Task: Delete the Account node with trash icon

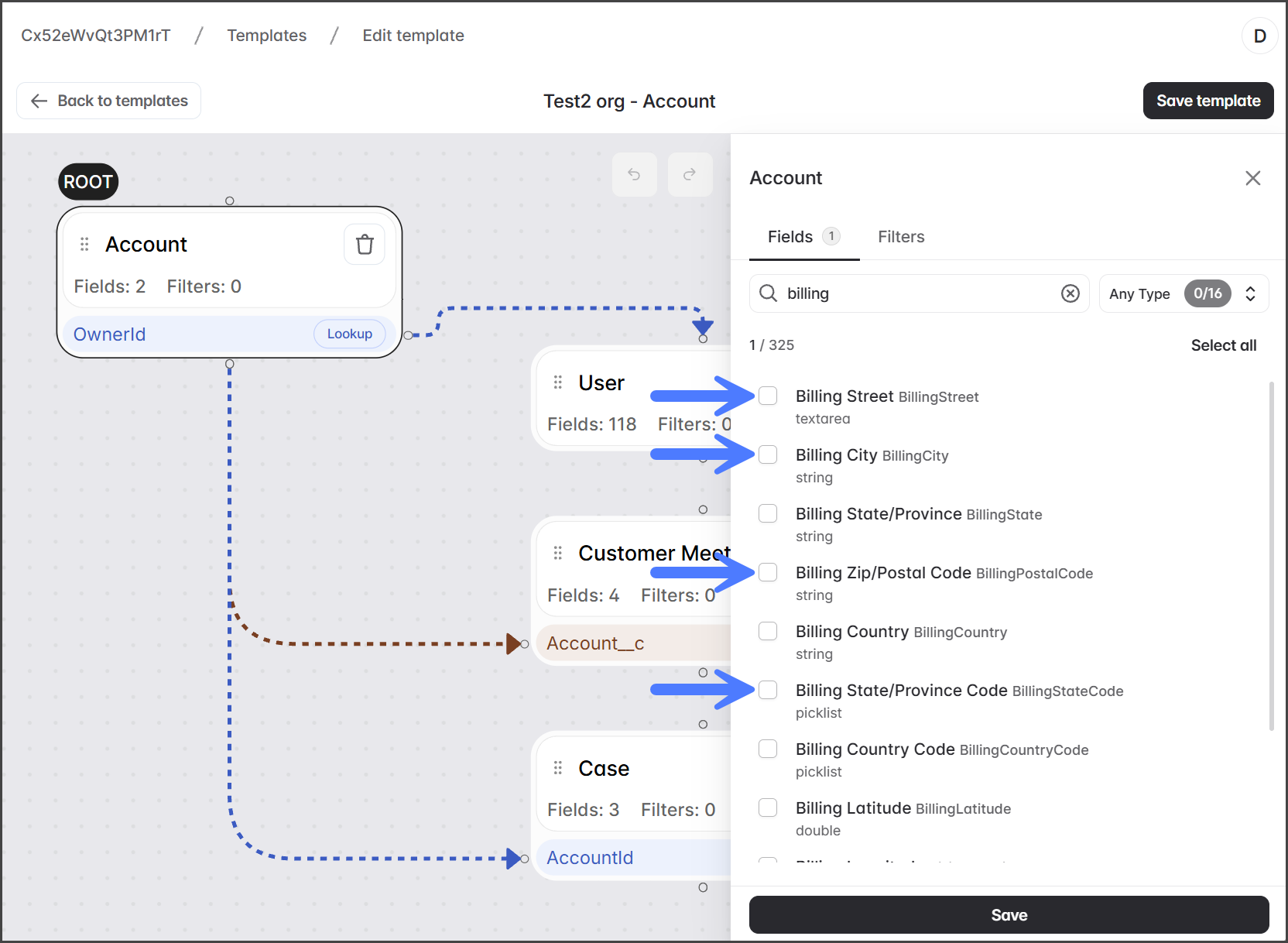Action: pyautogui.click(x=364, y=245)
